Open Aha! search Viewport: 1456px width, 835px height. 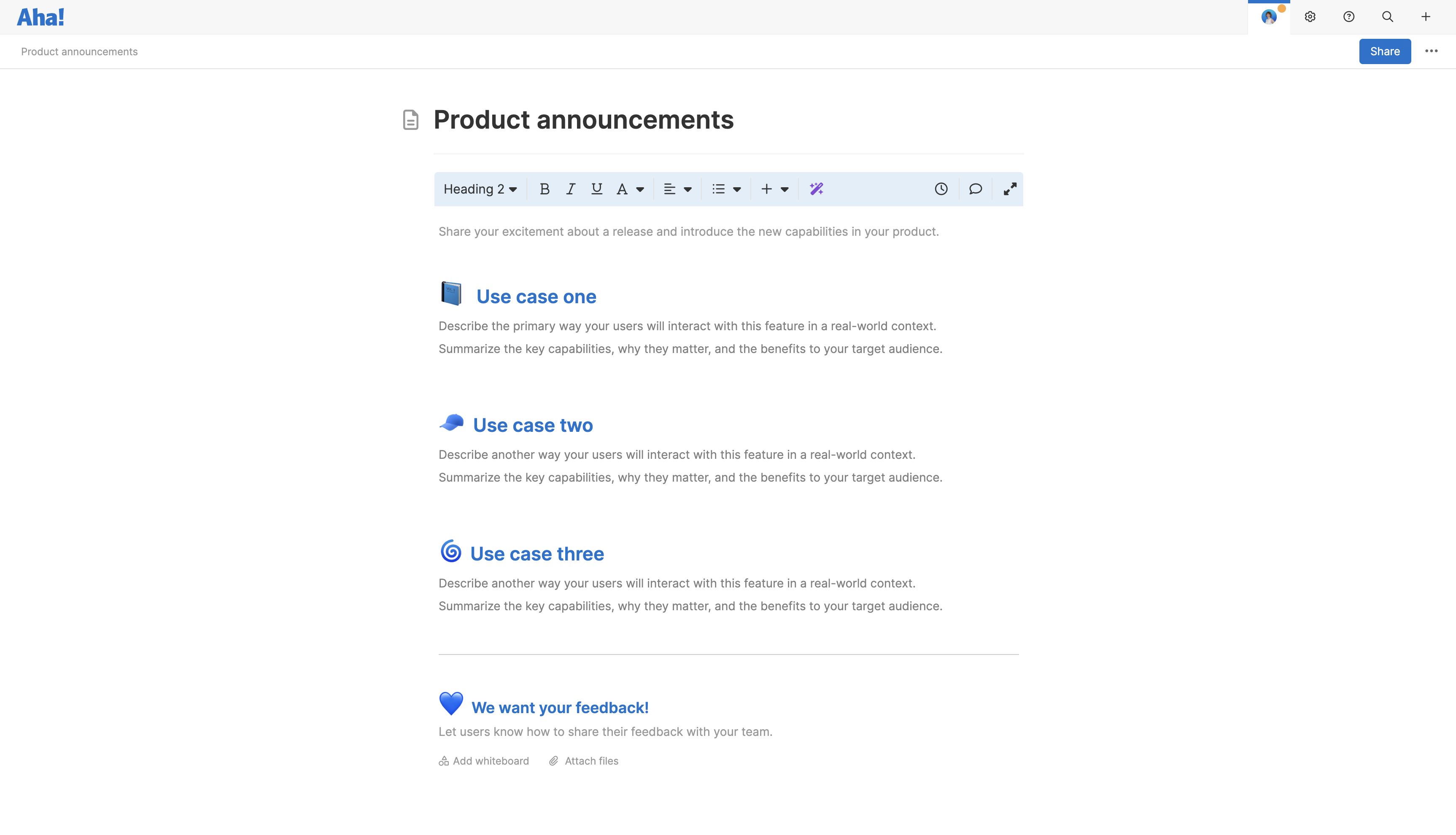[x=1386, y=16]
